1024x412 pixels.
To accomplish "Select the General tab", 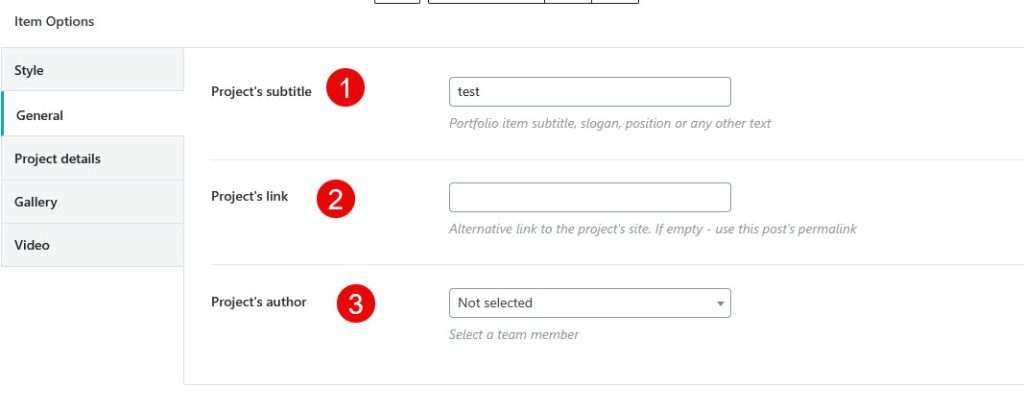I will point(92,115).
